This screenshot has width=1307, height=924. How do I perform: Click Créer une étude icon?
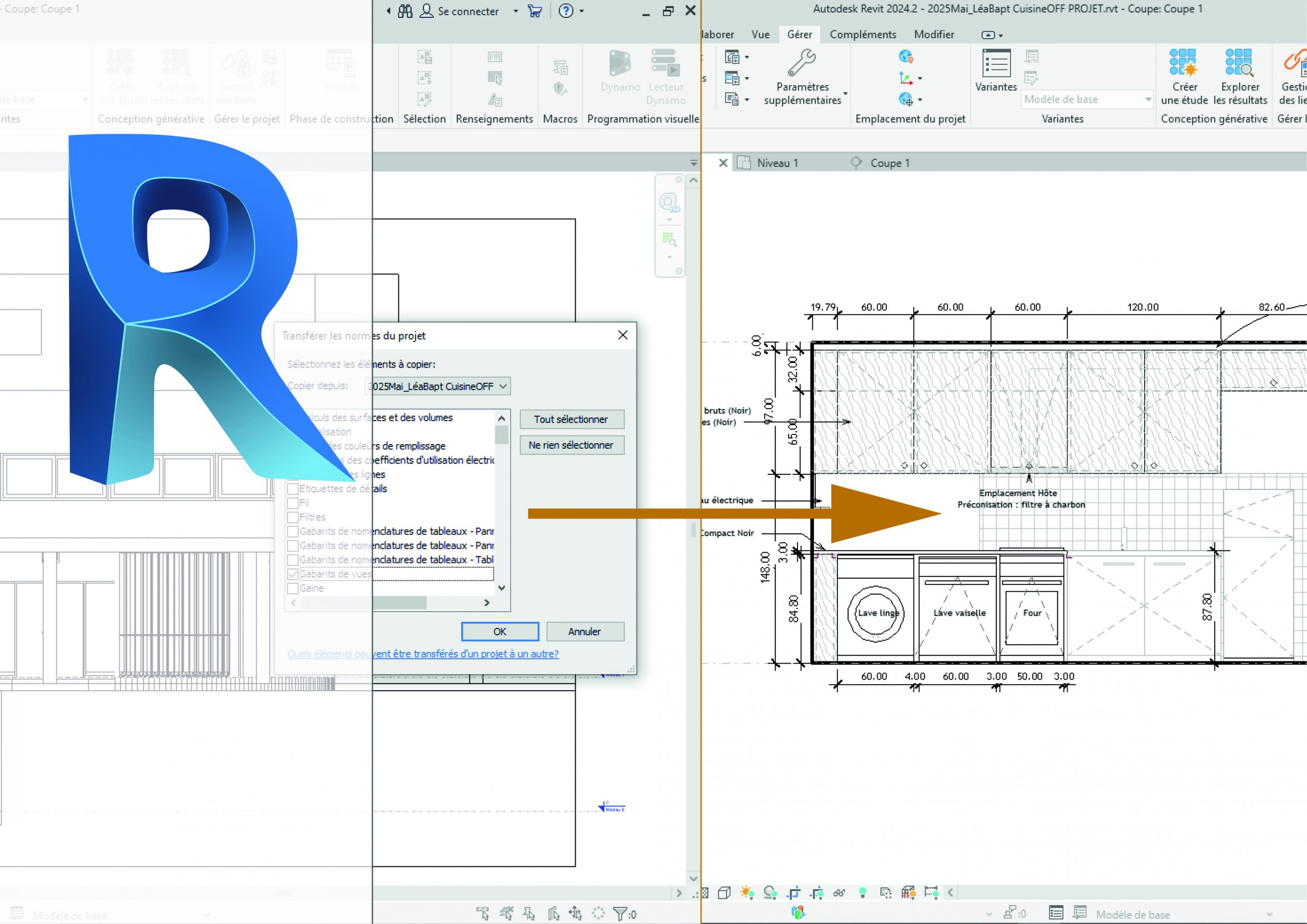[1184, 63]
